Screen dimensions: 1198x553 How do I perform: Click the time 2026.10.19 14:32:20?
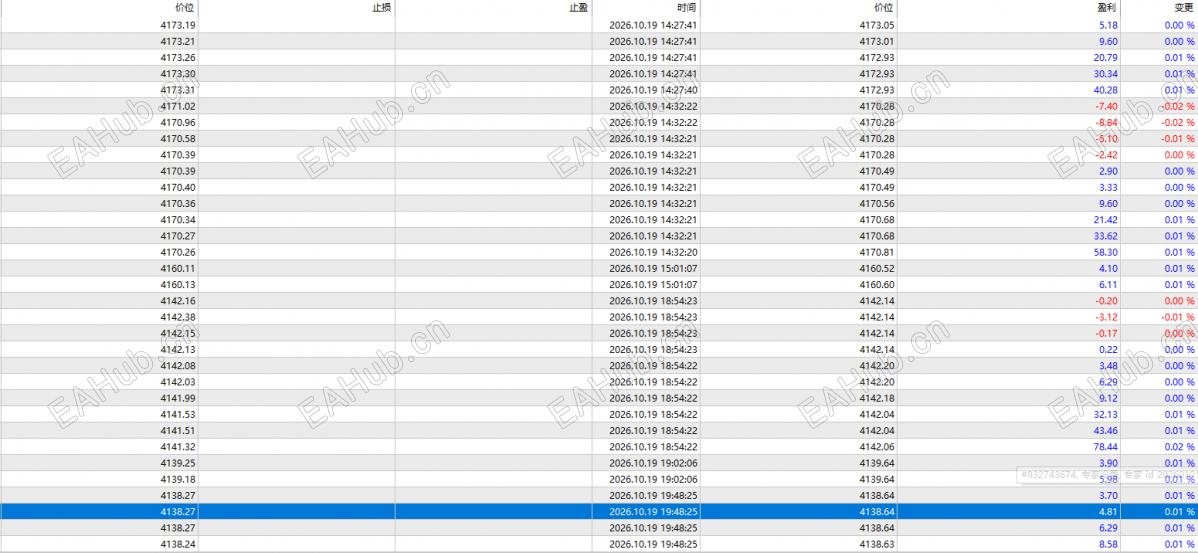pos(652,252)
